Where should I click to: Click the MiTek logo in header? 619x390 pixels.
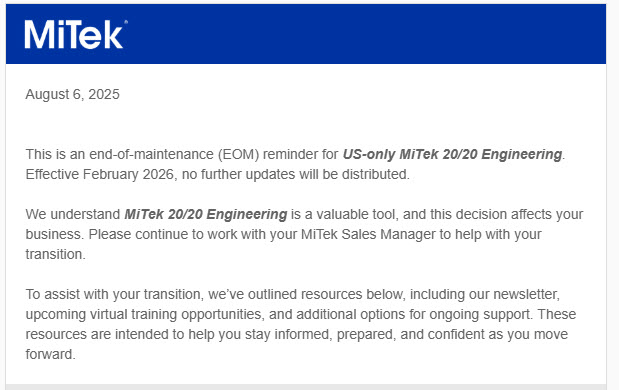click(x=75, y=35)
